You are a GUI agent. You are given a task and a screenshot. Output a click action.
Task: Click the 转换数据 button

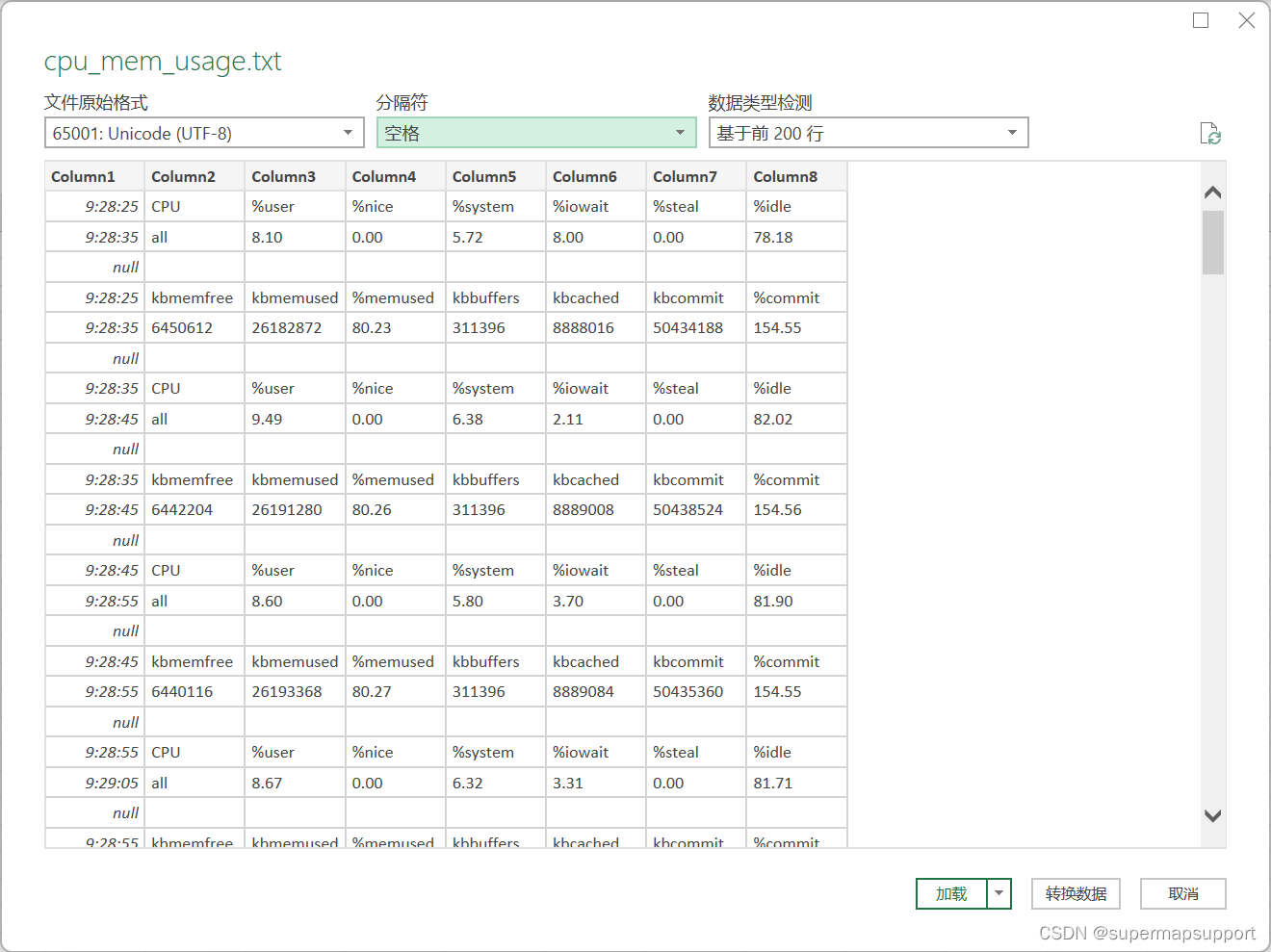pyautogui.click(x=1076, y=893)
